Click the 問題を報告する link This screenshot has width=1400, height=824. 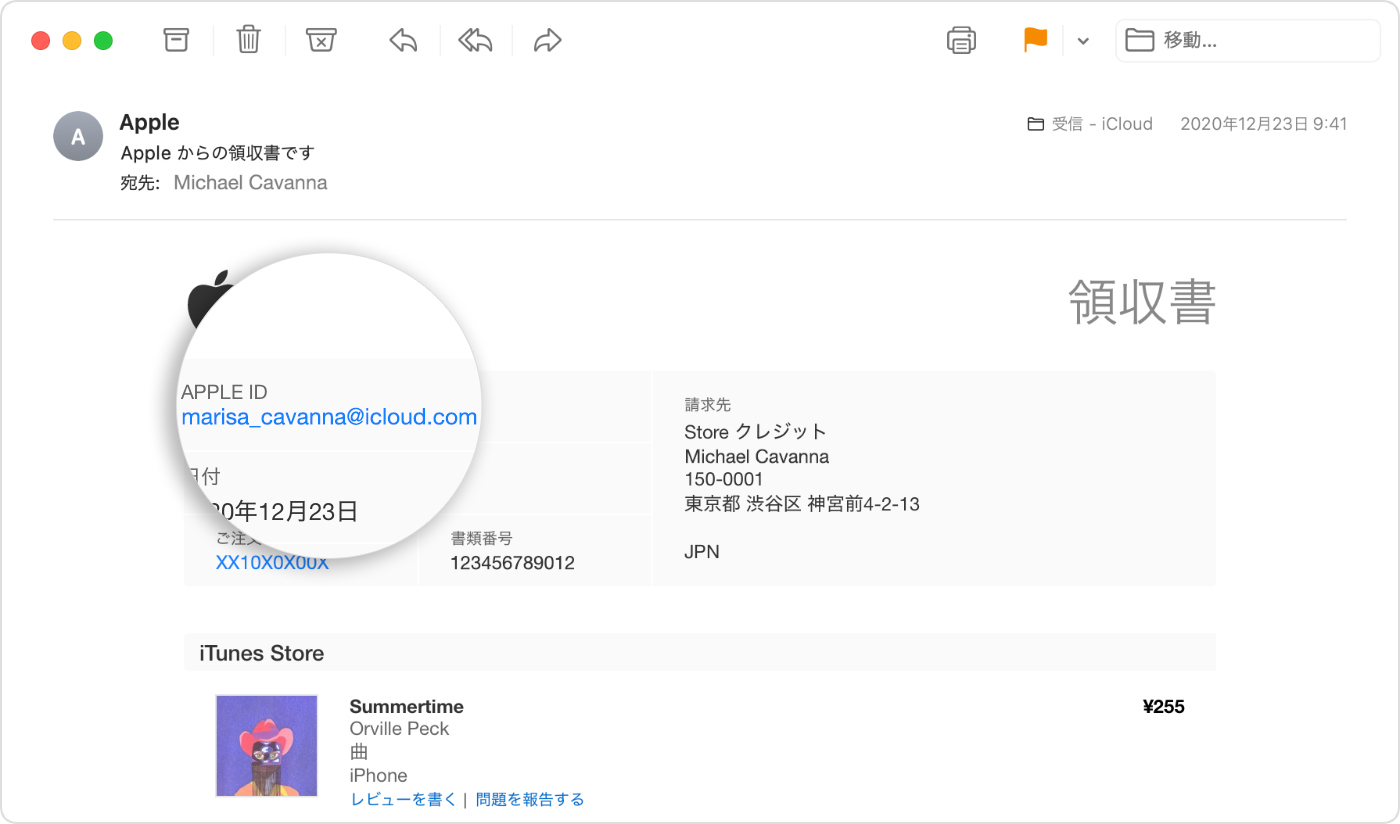(530, 800)
